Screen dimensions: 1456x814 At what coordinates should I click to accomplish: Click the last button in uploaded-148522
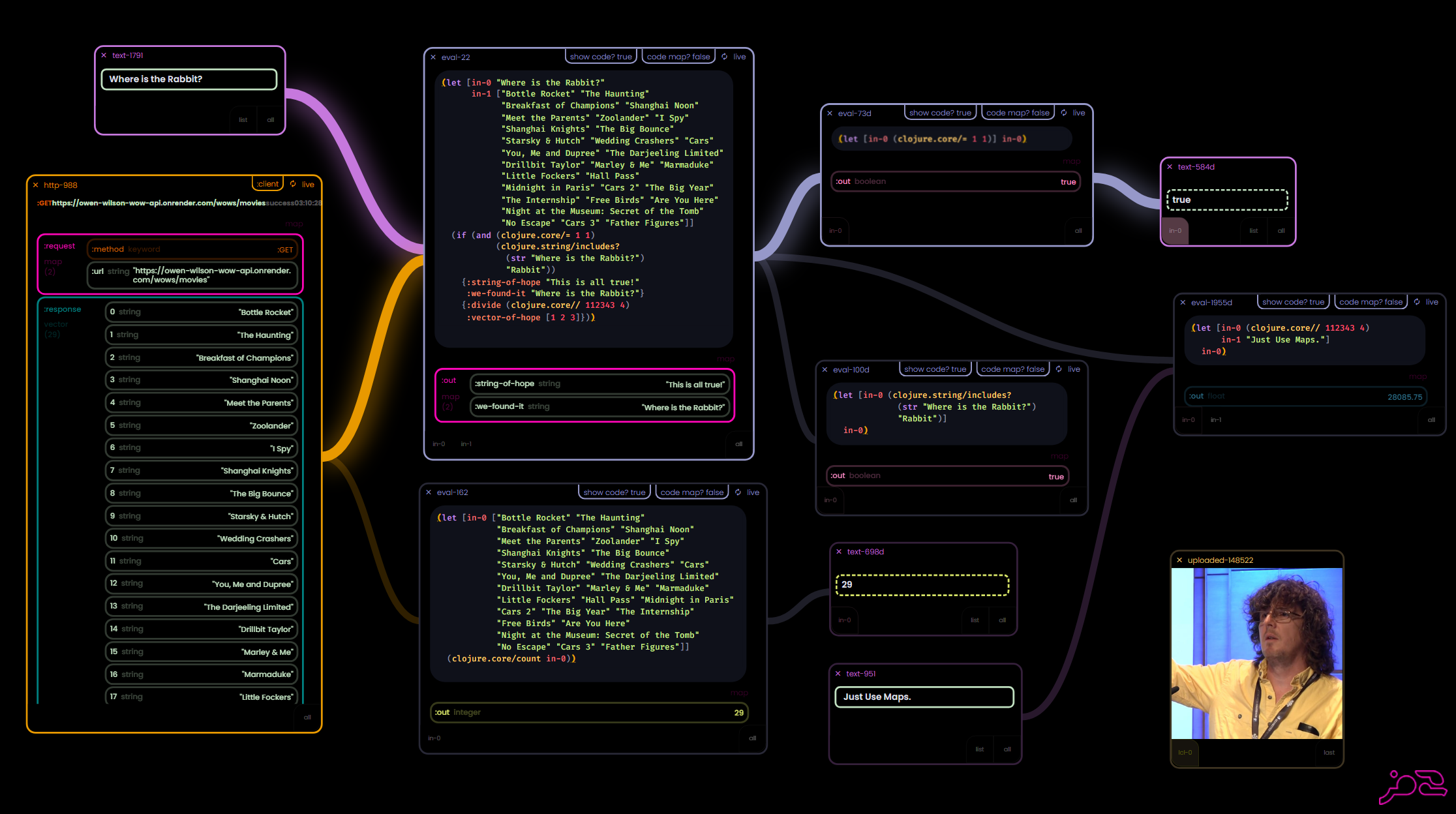tap(1329, 753)
